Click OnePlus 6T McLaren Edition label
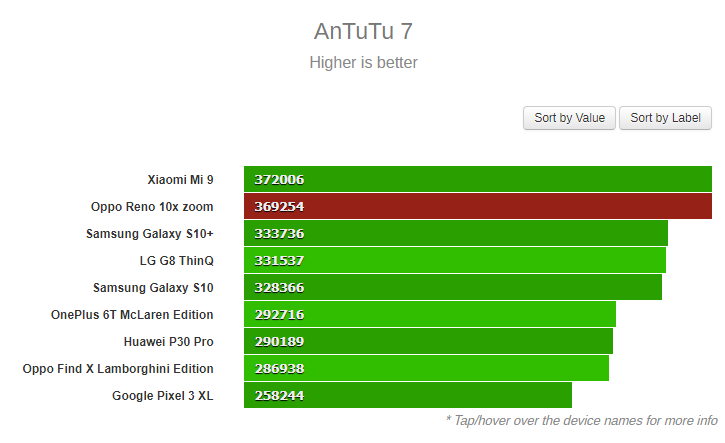 click(x=132, y=315)
